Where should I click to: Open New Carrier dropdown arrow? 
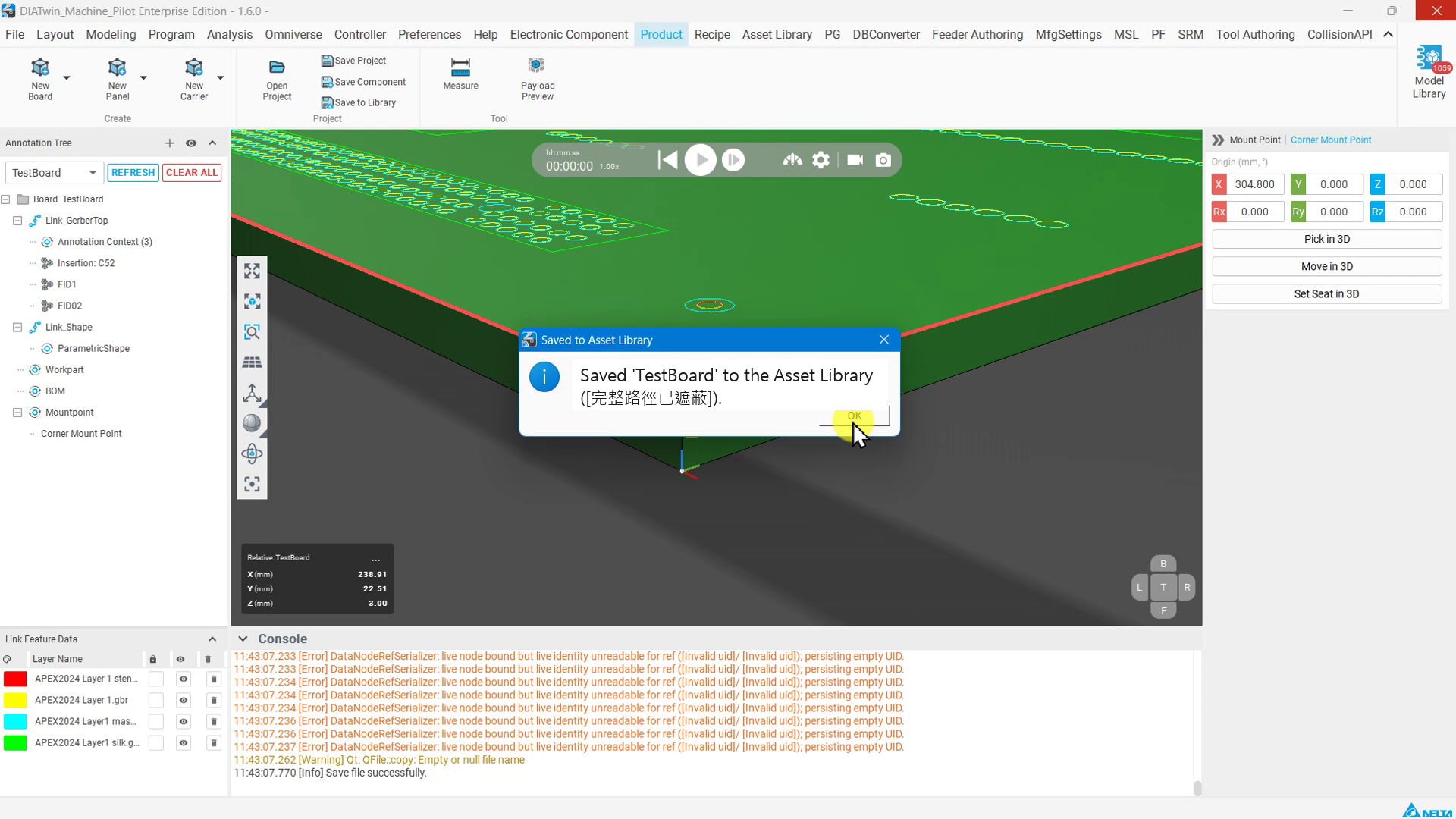click(221, 78)
